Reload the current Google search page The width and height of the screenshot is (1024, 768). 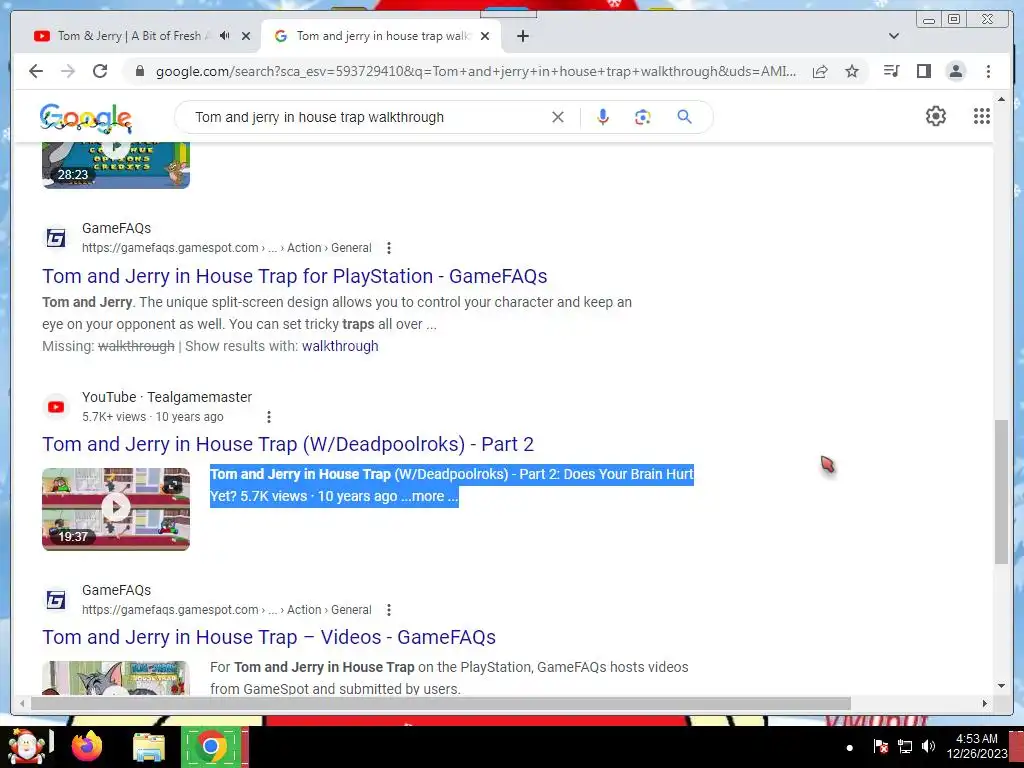coord(100,71)
